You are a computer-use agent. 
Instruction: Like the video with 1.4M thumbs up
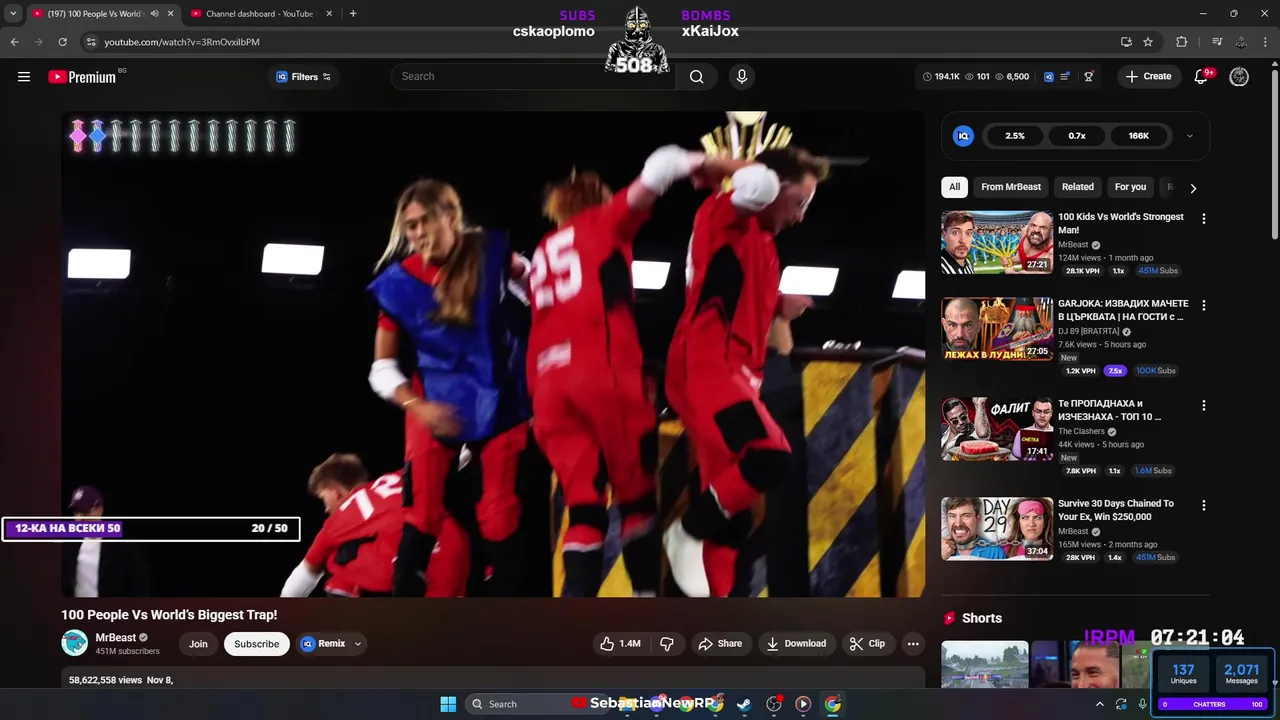620,644
